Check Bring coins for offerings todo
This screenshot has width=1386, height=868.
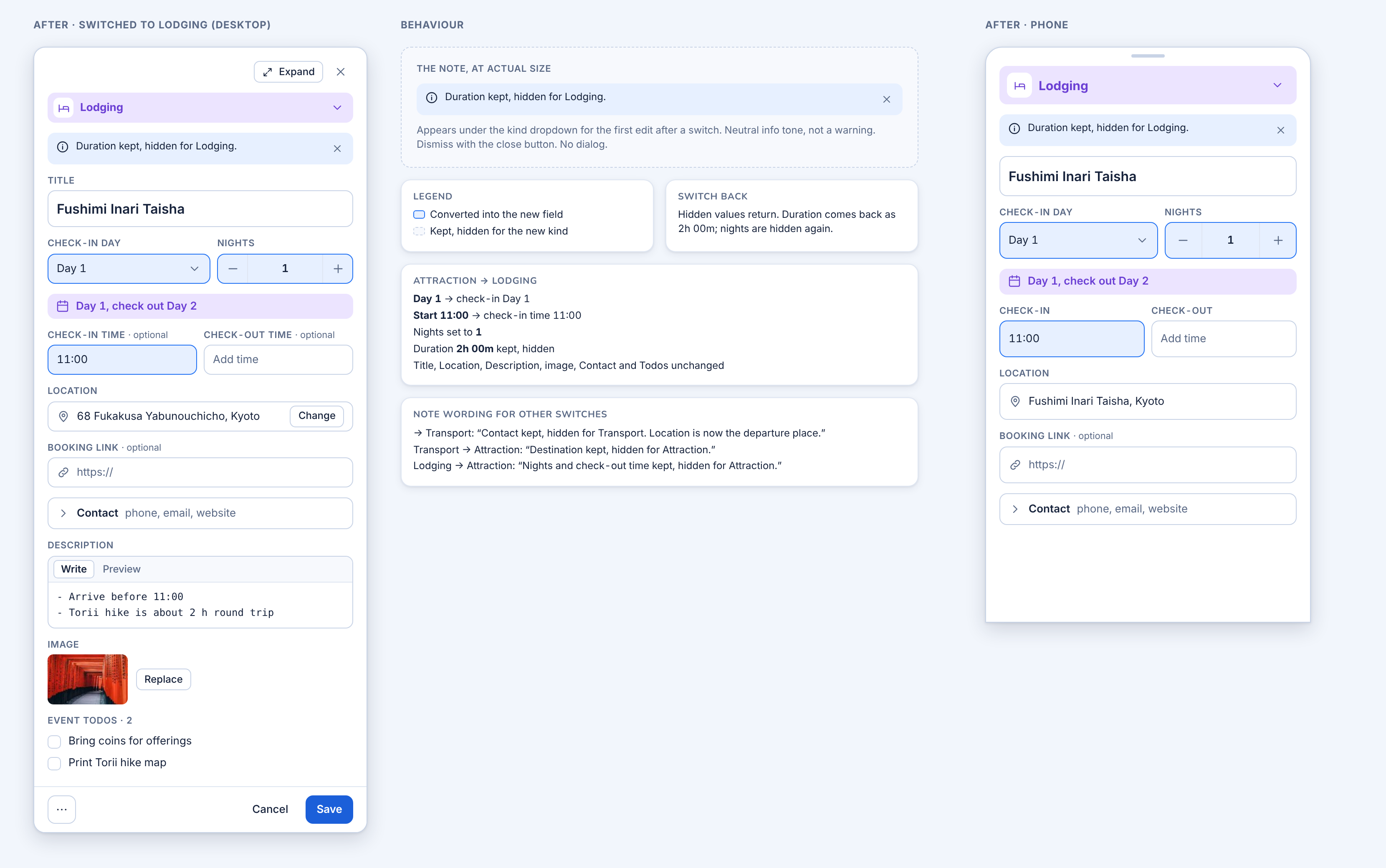pyautogui.click(x=55, y=742)
